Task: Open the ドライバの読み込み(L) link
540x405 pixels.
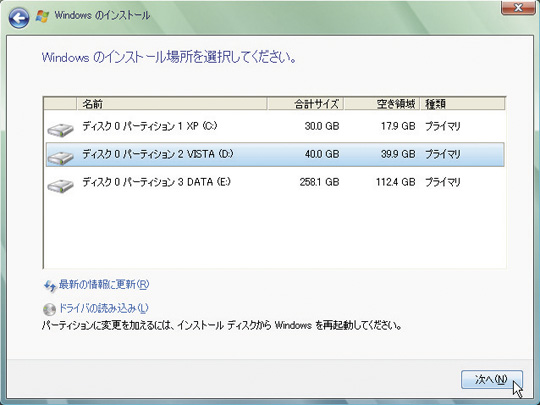Action: (x=103, y=308)
